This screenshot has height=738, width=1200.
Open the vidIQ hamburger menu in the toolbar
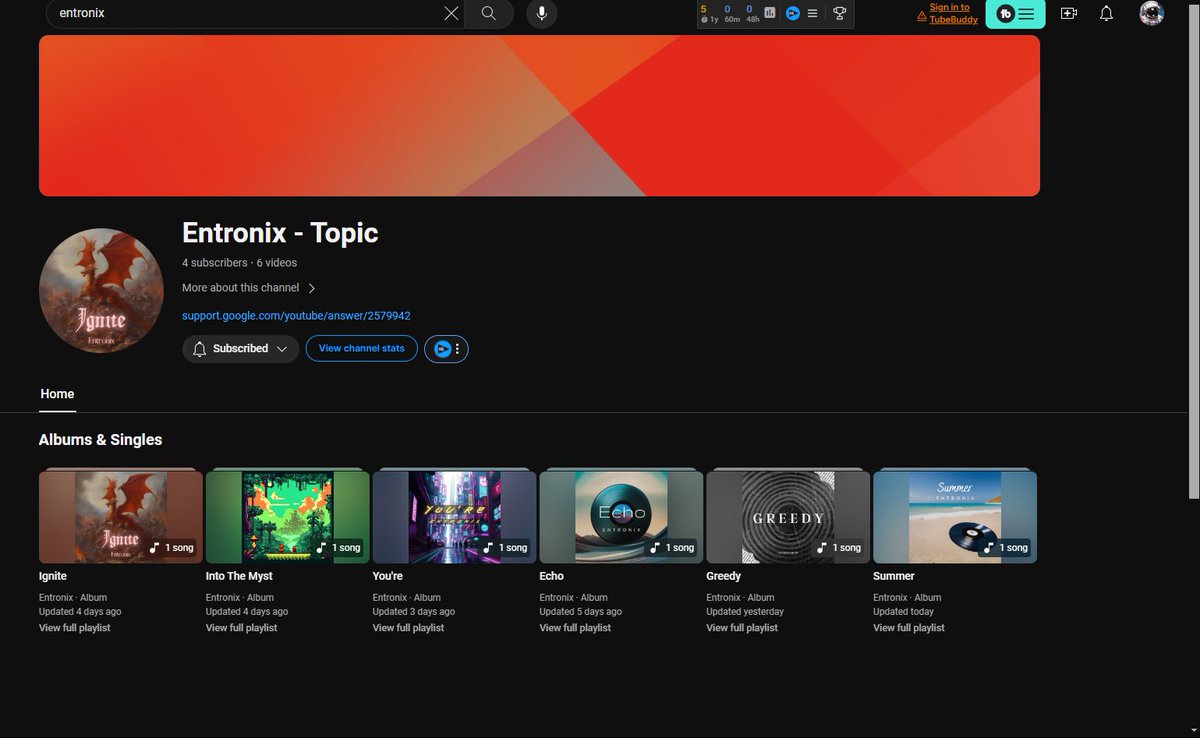point(812,13)
